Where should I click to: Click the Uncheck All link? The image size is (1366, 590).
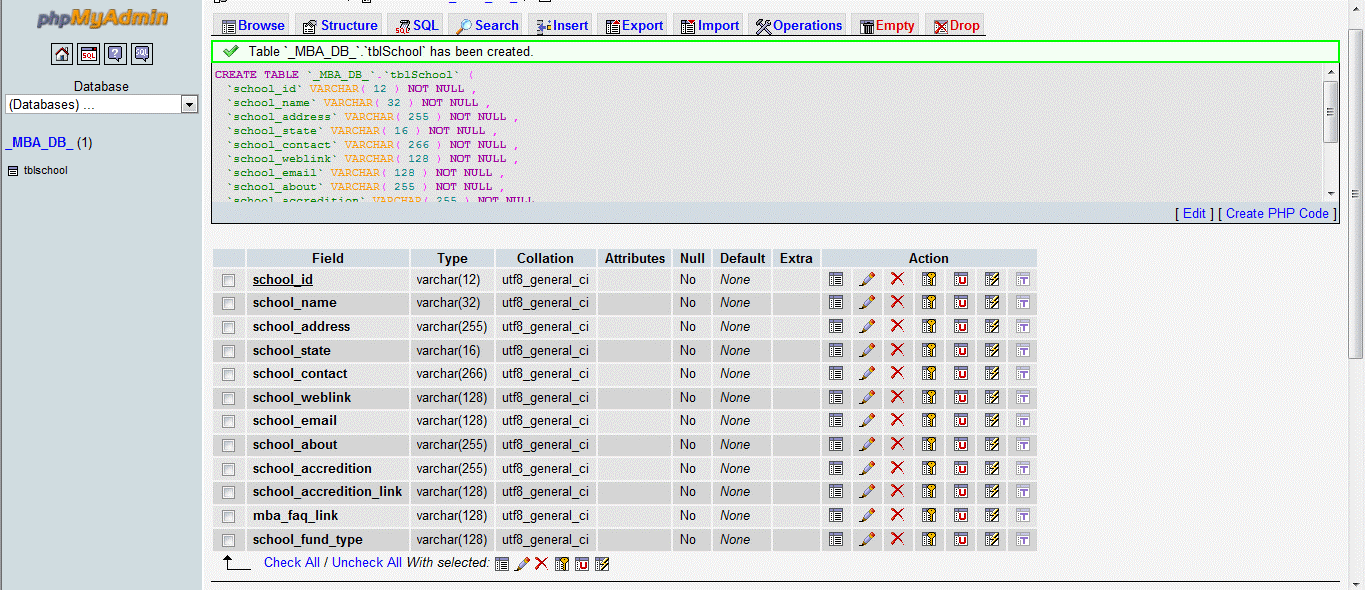pos(367,563)
